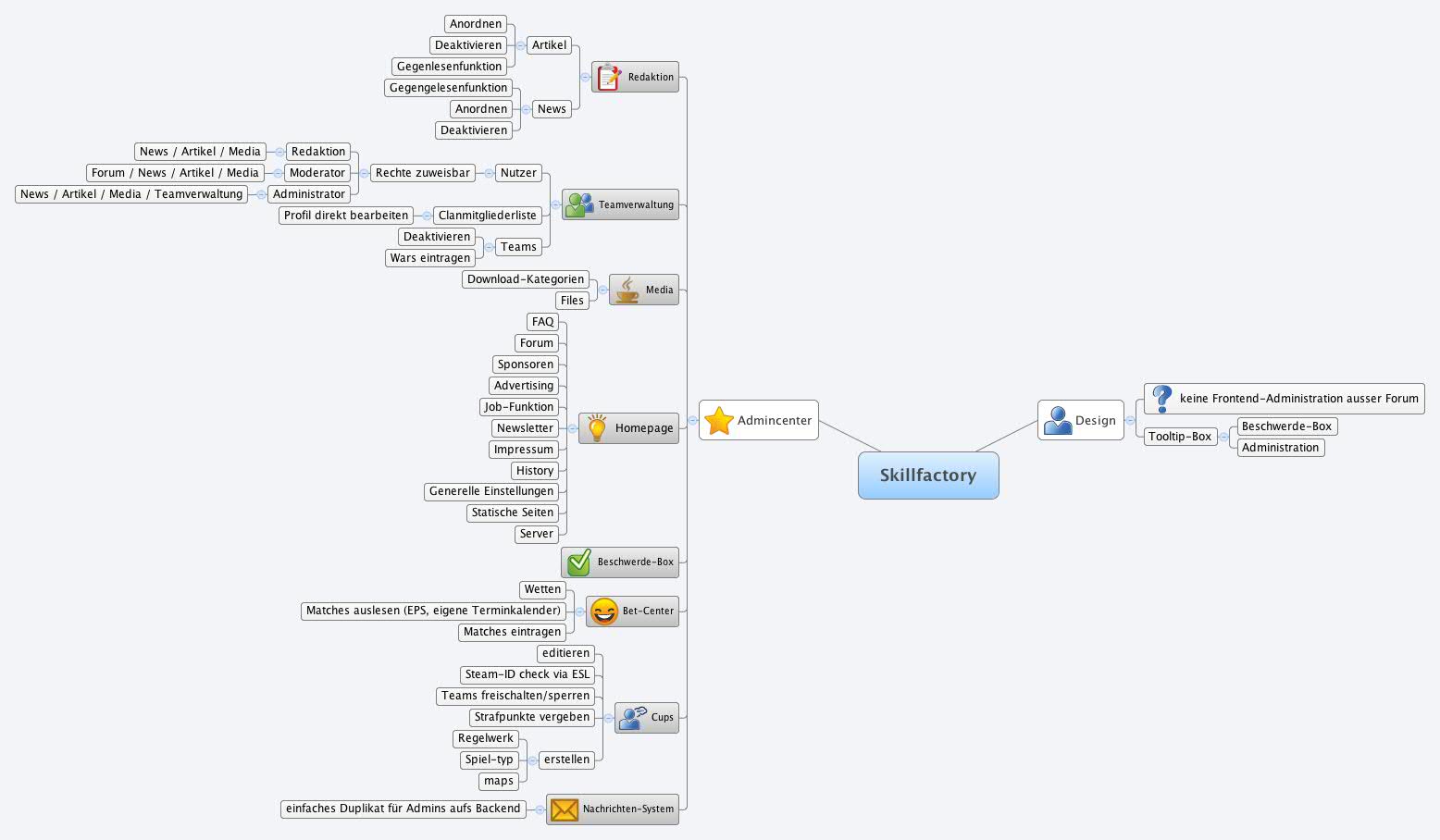Click the coffee cup icon on Media node
1440x840 pixels.
click(x=627, y=288)
